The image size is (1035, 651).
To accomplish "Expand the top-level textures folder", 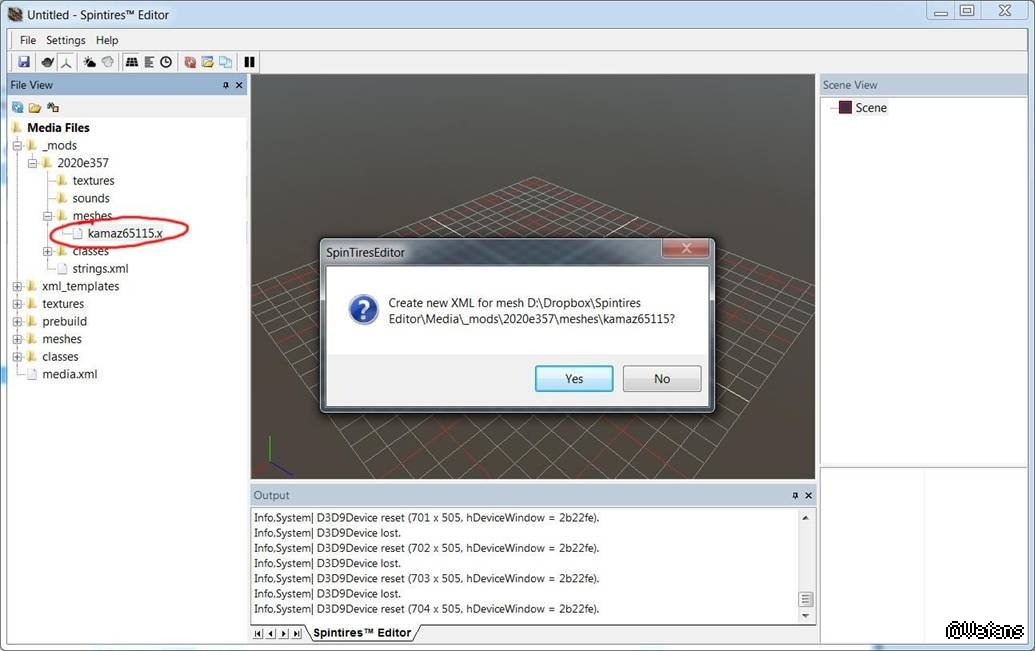I will (x=18, y=304).
